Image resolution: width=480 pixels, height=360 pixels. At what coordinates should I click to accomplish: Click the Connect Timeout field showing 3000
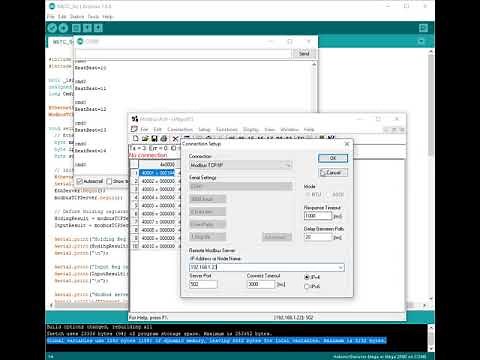(x=261, y=284)
